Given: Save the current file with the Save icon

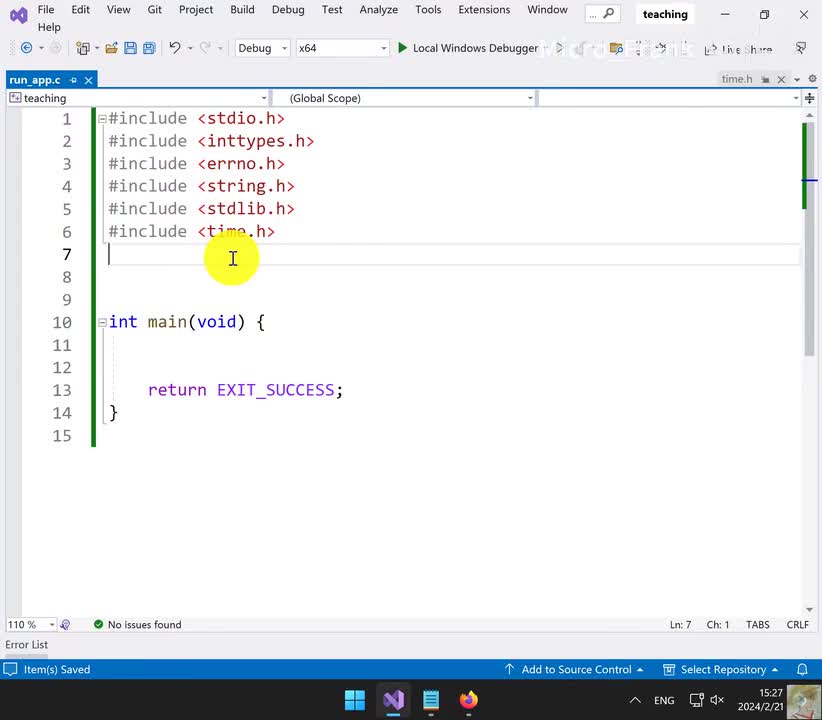Looking at the screenshot, I should click(130, 48).
